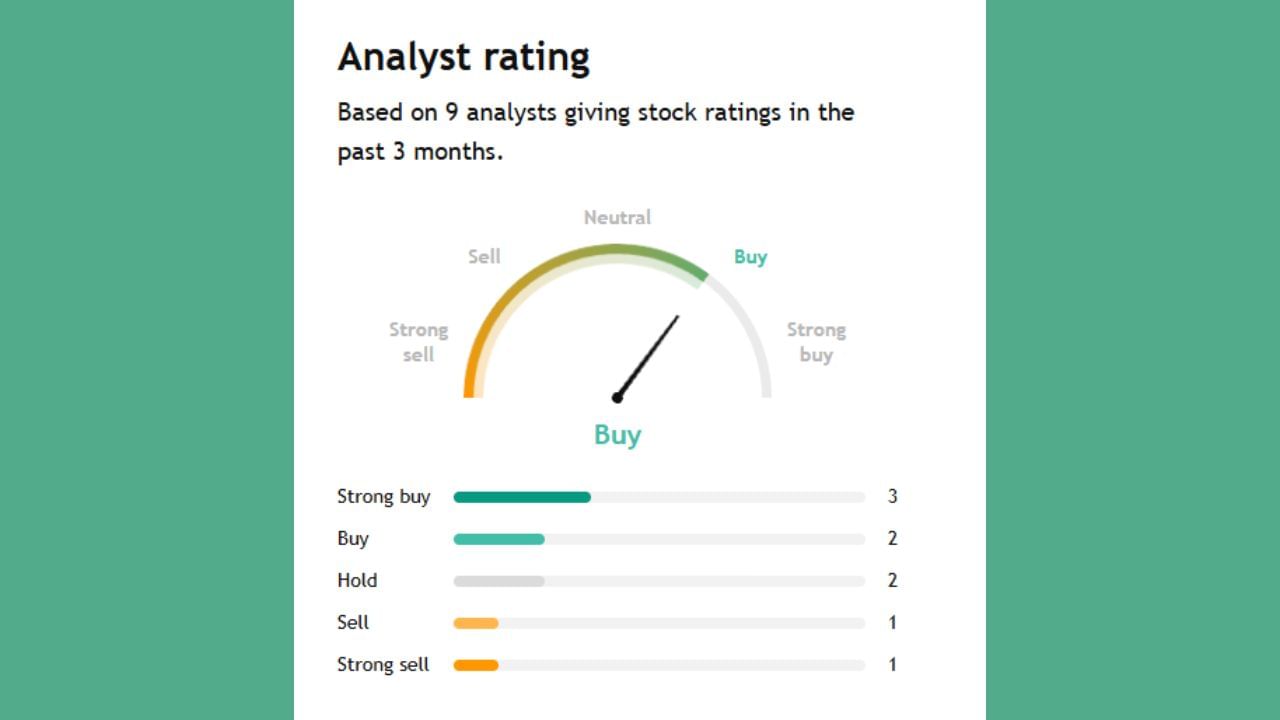Click the Hold count of 2

[x=892, y=581]
